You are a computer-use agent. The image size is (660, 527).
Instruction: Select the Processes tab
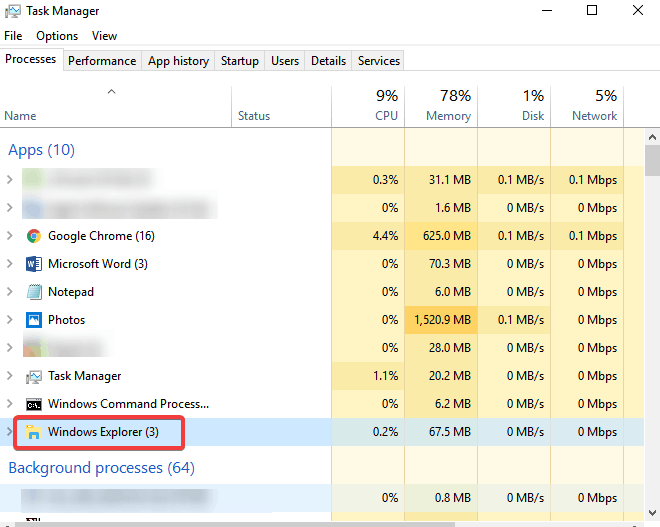(x=31, y=59)
